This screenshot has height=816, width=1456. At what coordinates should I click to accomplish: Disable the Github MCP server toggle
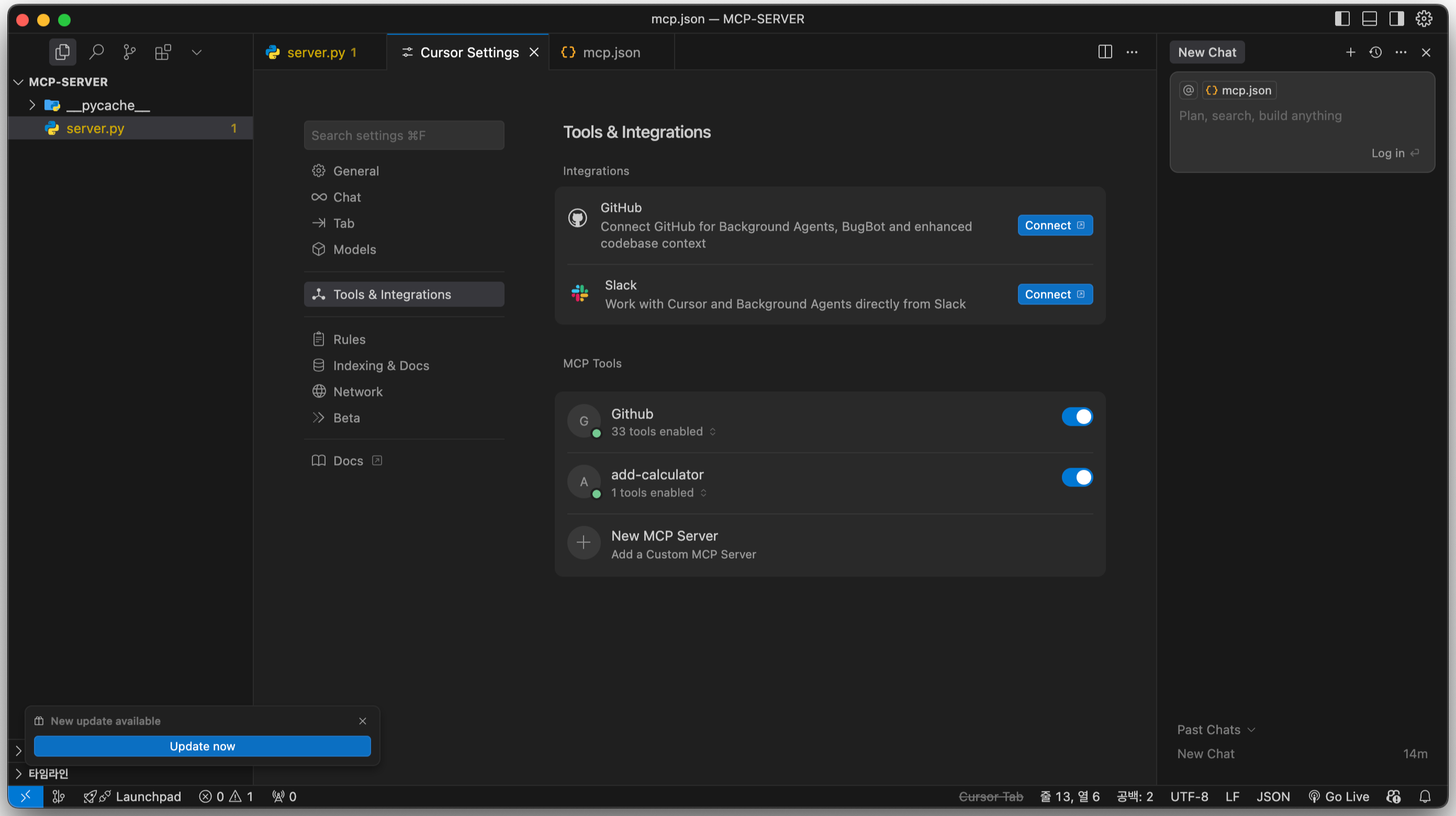click(x=1077, y=417)
